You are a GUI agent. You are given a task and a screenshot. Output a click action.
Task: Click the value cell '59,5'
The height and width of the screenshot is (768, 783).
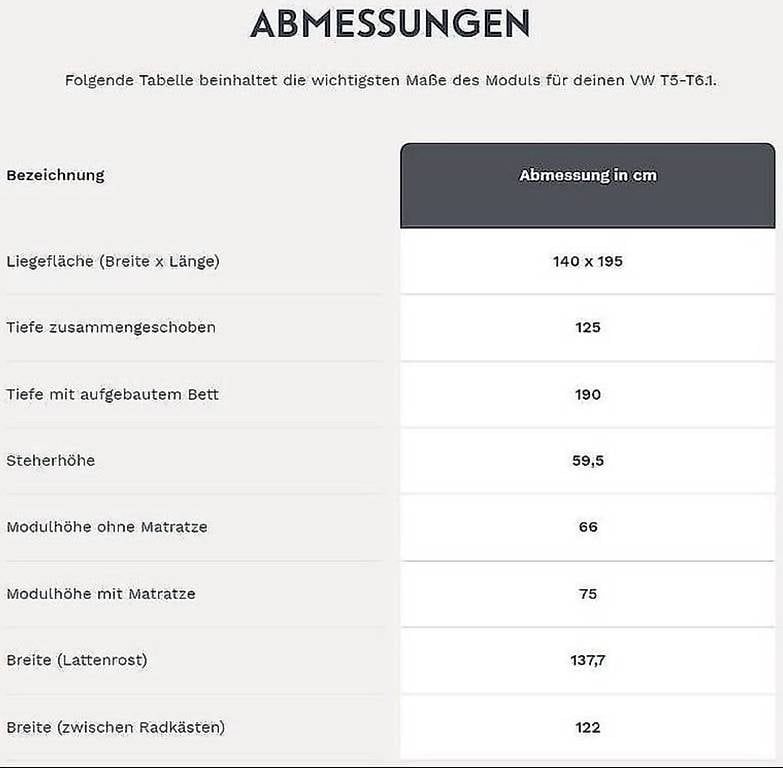coord(588,460)
